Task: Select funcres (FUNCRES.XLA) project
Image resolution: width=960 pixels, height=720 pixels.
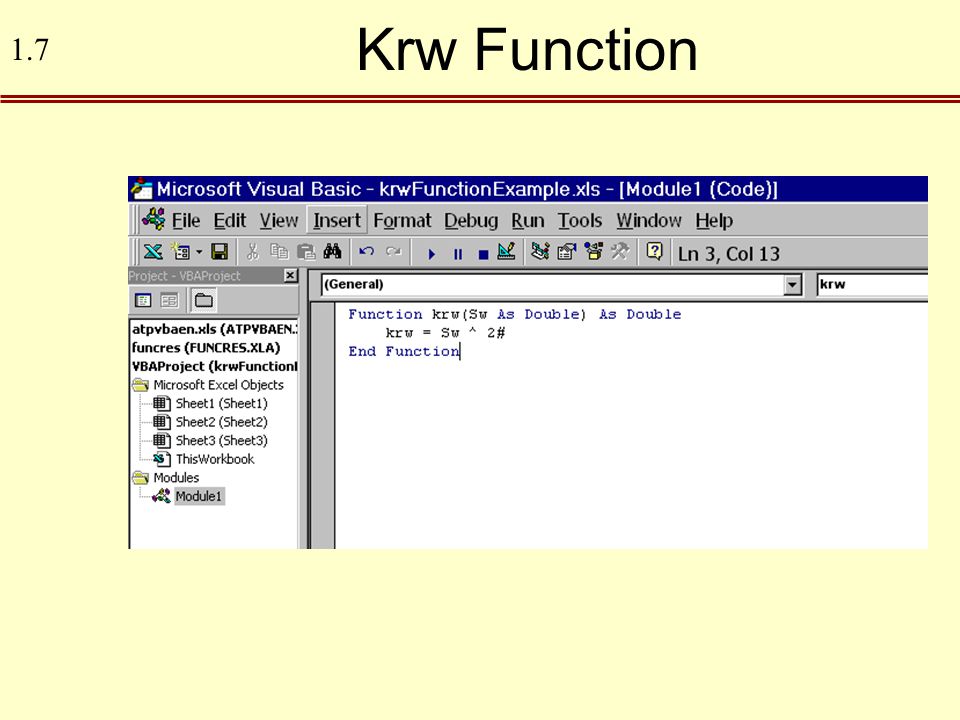Action: tap(206, 348)
